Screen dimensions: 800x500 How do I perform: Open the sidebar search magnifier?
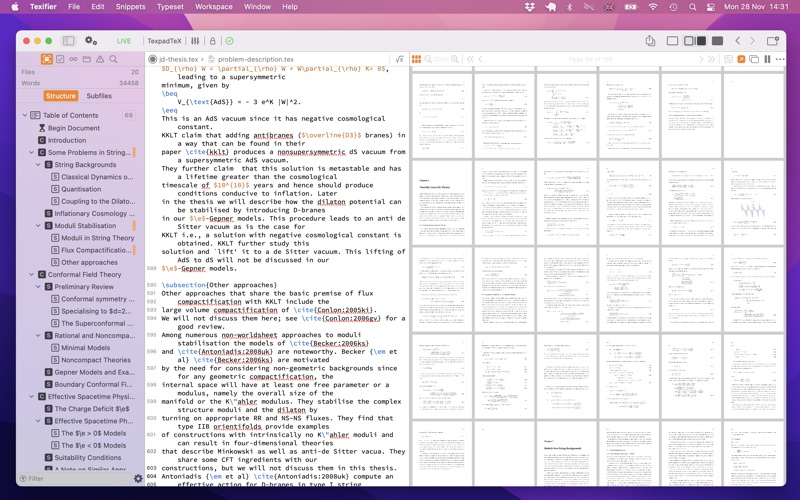pyautogui.click(x=113, y=59)
